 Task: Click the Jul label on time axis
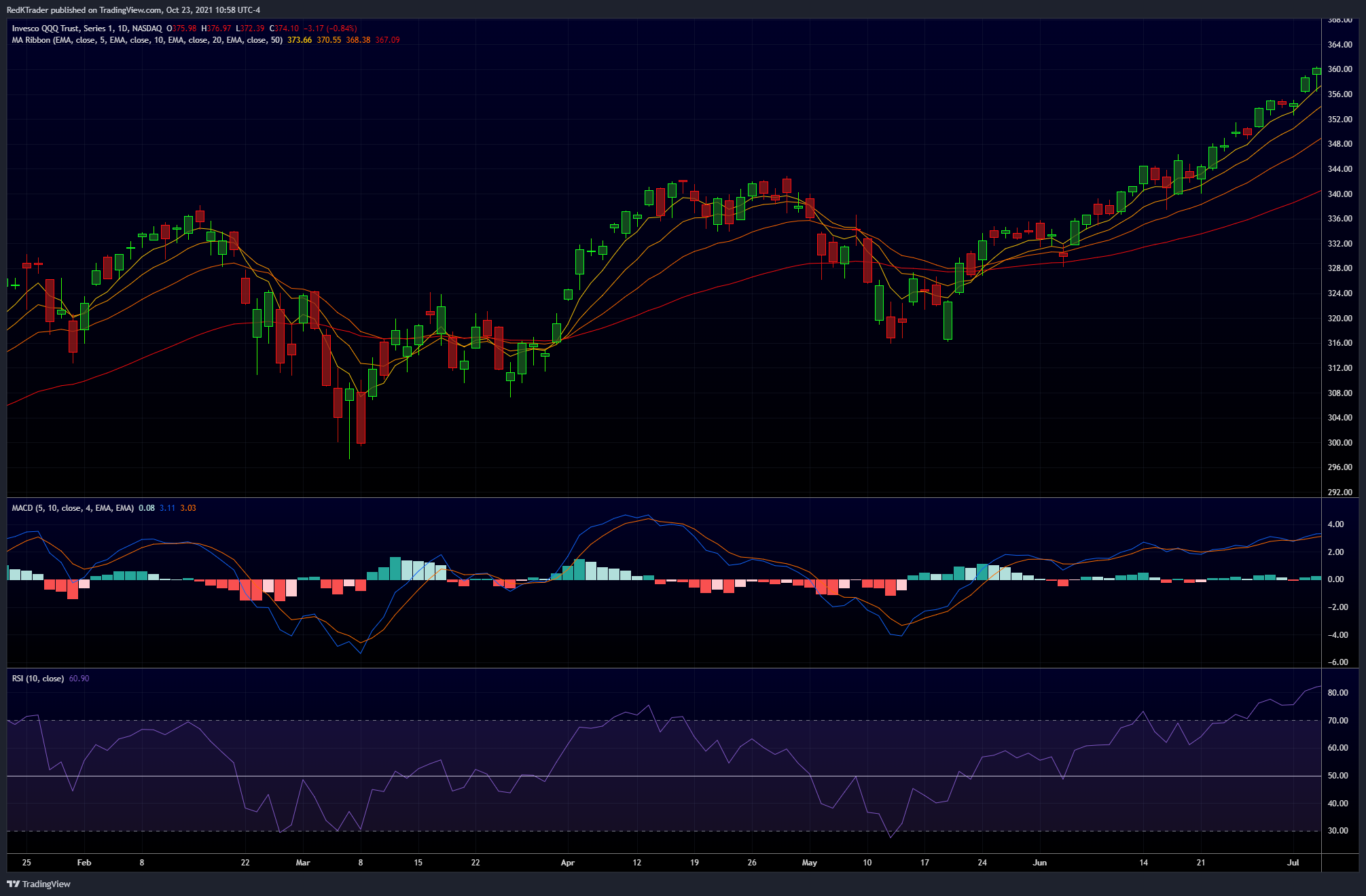click(1293, 863)
